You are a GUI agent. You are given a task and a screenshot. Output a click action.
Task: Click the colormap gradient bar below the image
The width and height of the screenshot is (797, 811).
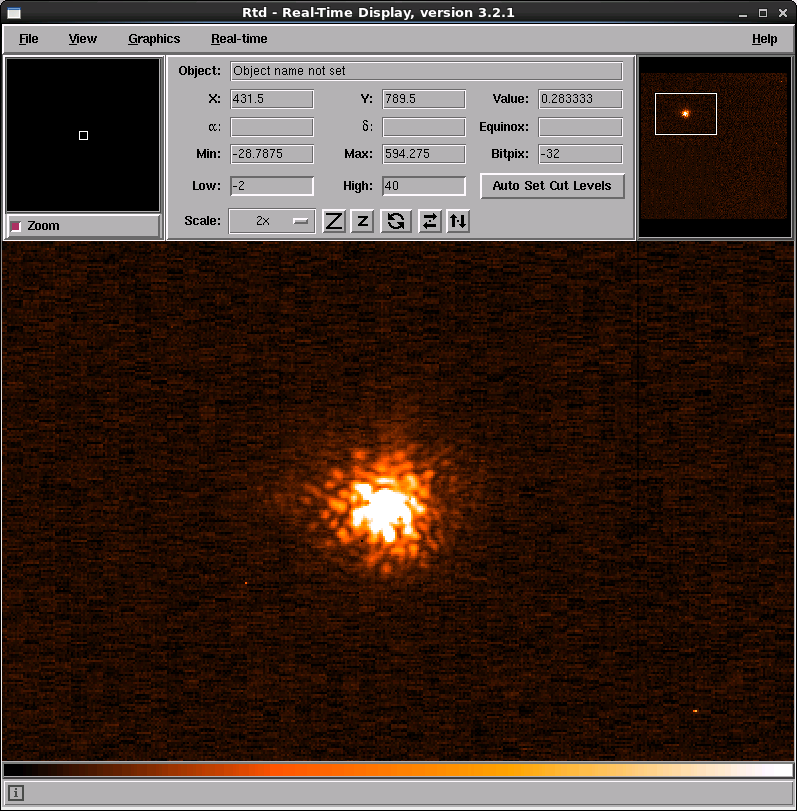coord(398,770)
